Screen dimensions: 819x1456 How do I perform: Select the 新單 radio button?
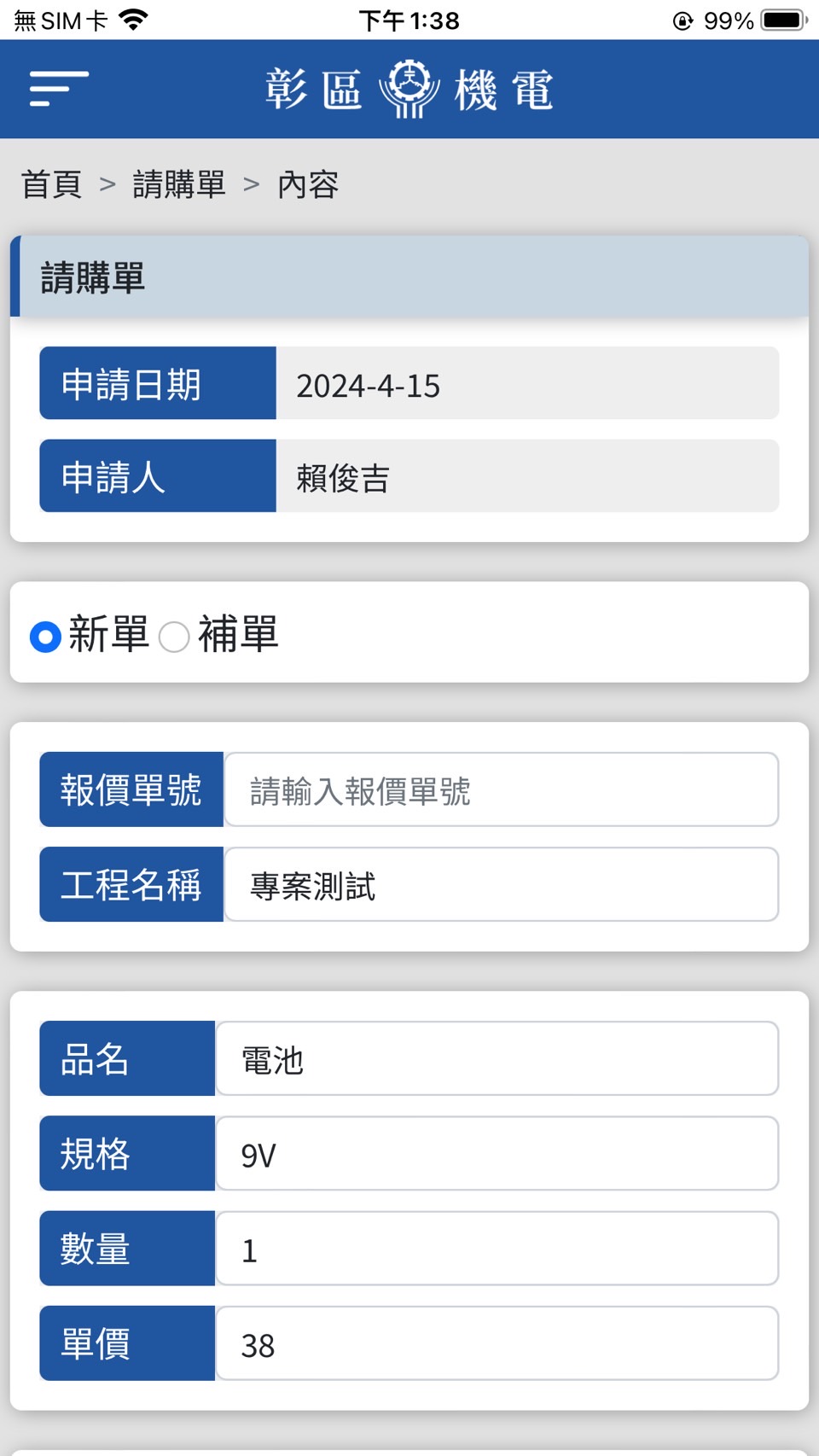(45, 637)
